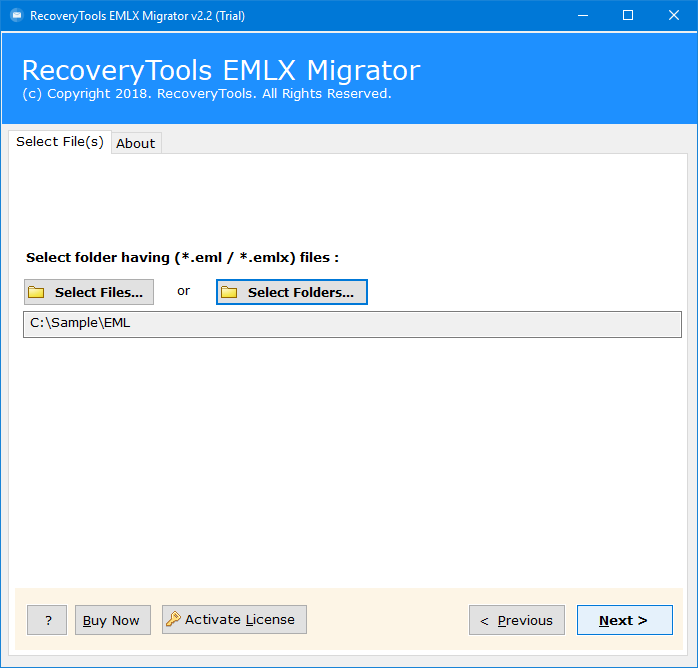
Task: Go back with the Previous button
Action: coord(517,620)
